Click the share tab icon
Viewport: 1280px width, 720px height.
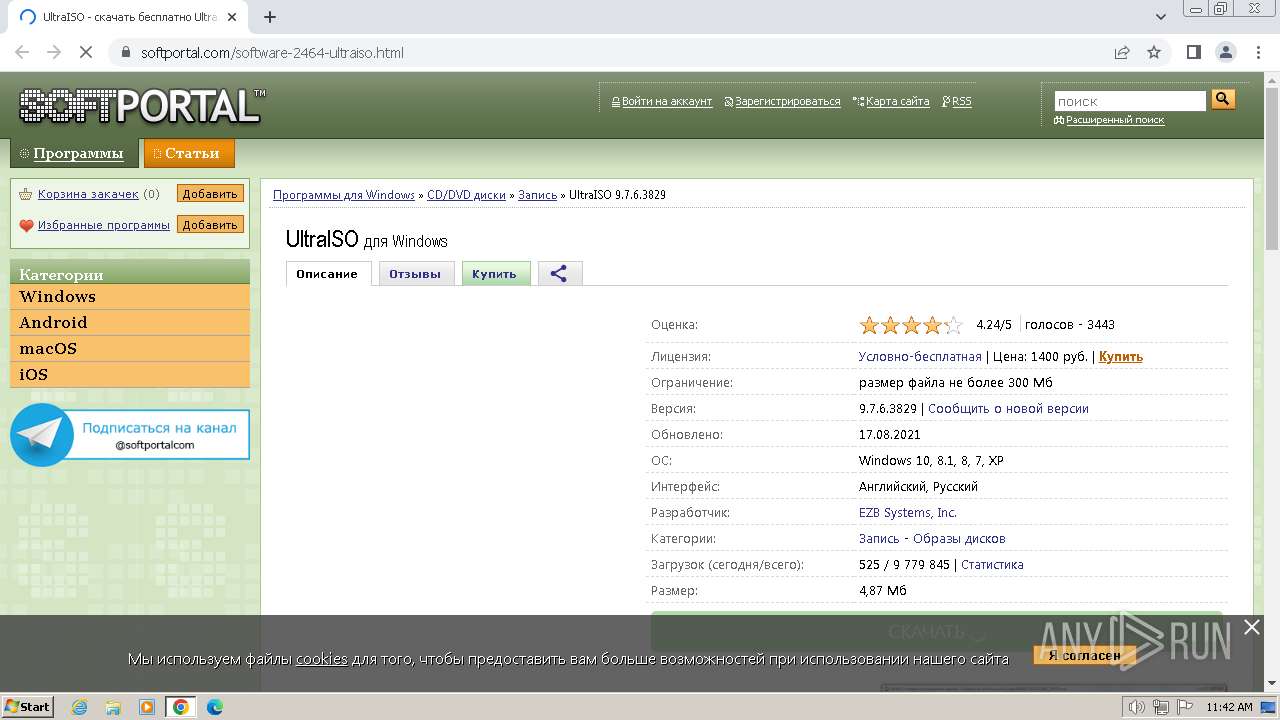(559, 274)
